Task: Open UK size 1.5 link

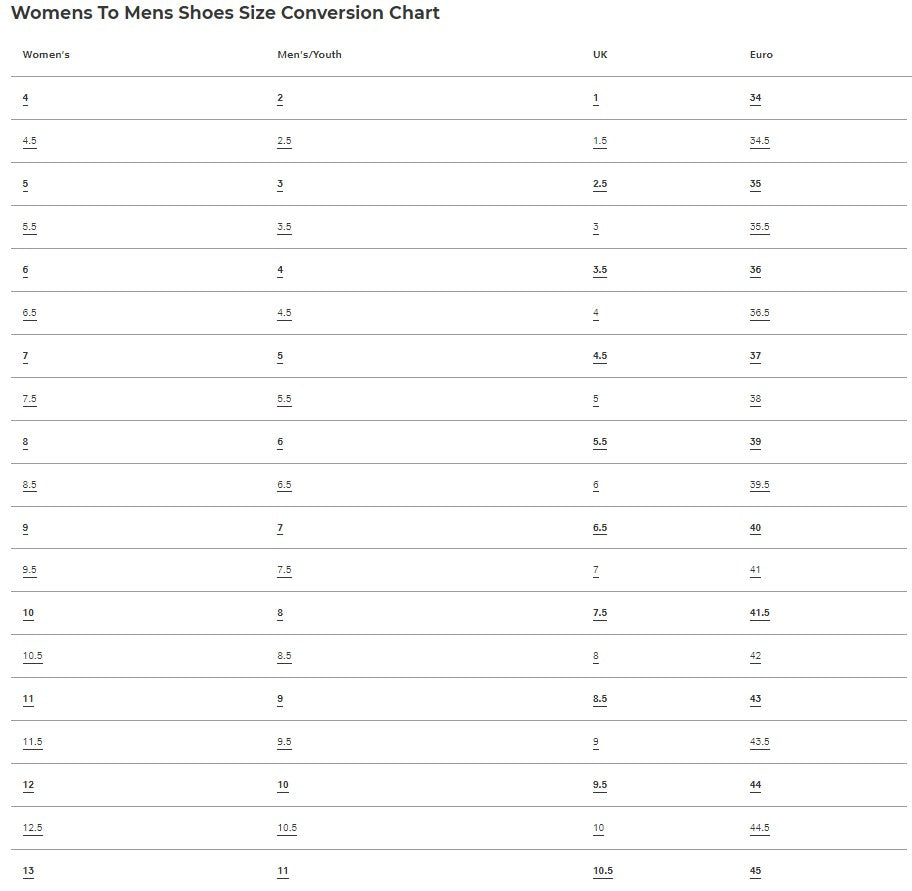Action: click(600, 141)
